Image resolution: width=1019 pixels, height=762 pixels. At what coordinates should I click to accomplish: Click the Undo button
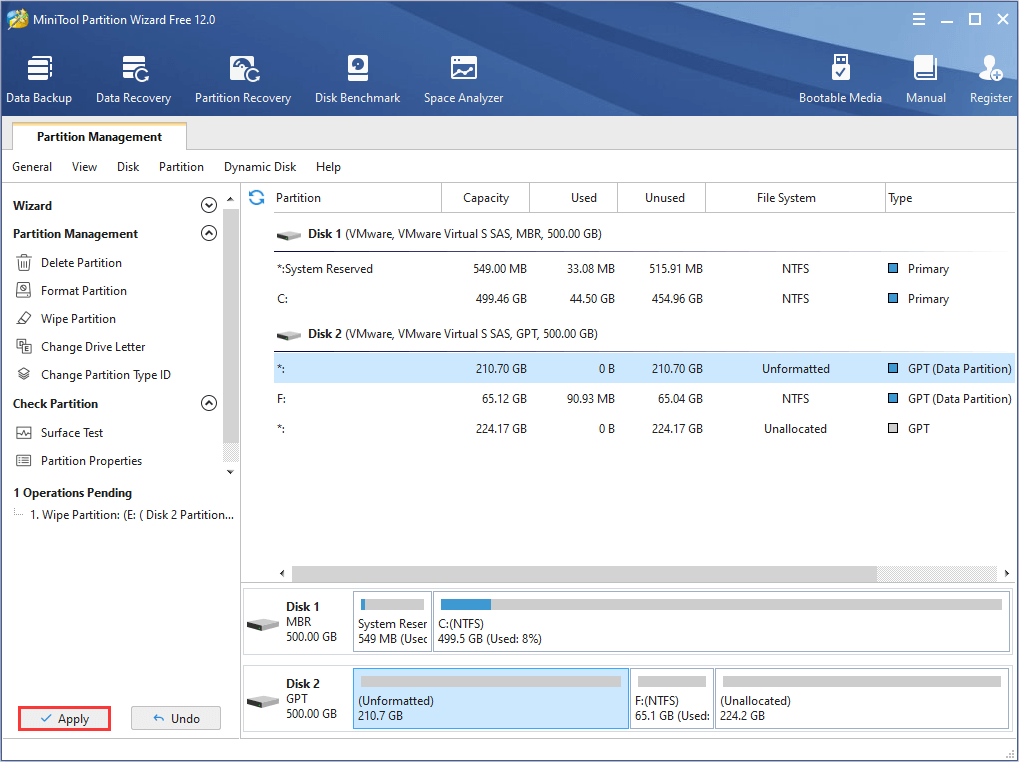(176, 718)
